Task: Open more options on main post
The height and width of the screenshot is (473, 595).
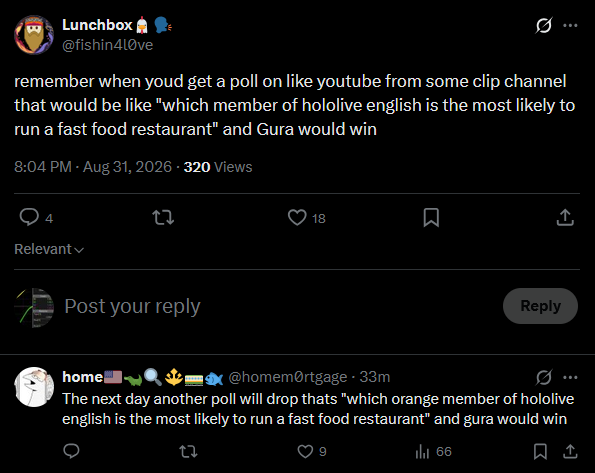Action: tap(570, 25)
